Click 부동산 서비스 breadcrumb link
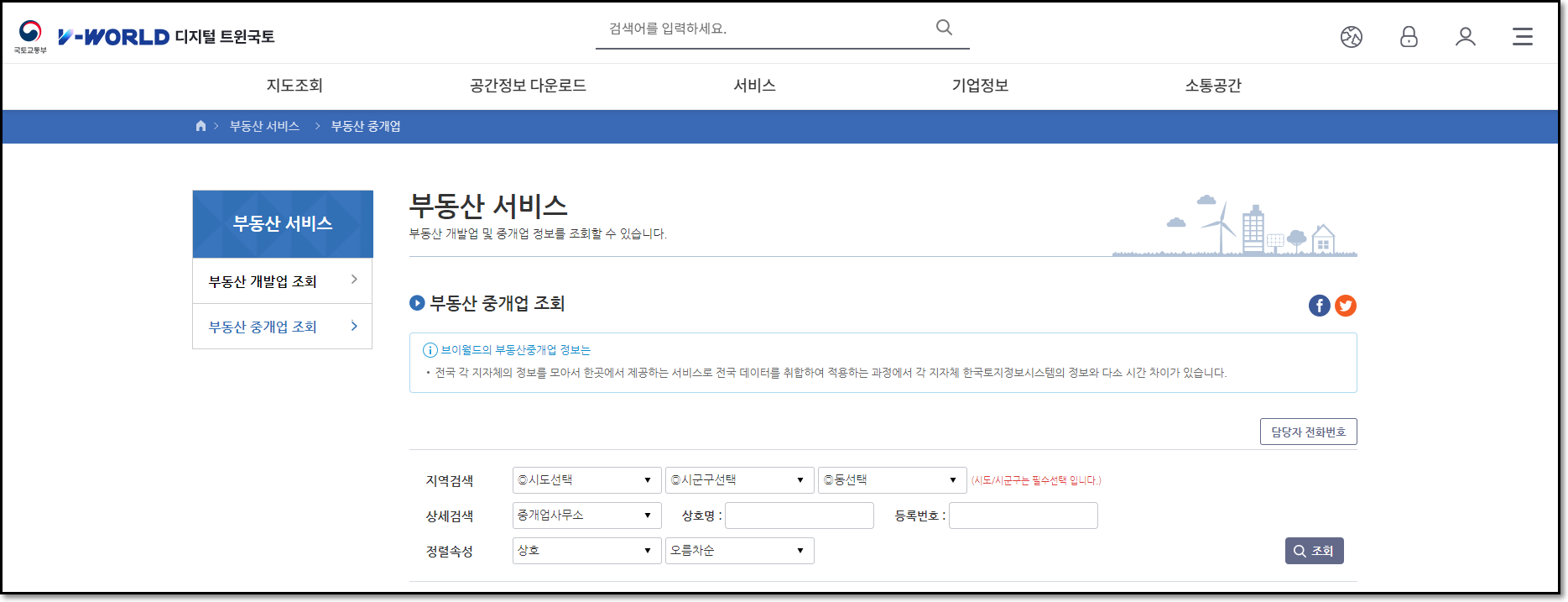This screenshot has width=1568, height=602. (x=264, y=126)
